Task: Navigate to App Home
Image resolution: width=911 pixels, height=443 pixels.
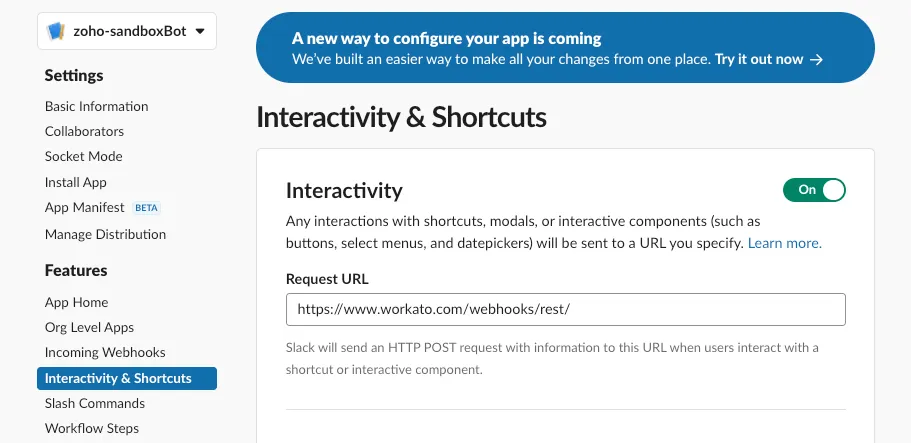Action: click(x=76, y=302)
